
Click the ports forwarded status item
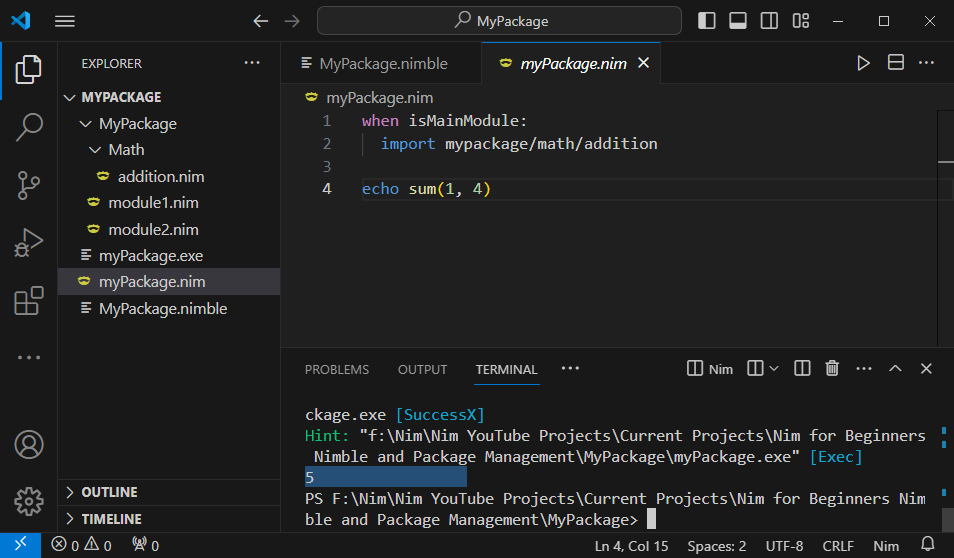coord(145,545)
